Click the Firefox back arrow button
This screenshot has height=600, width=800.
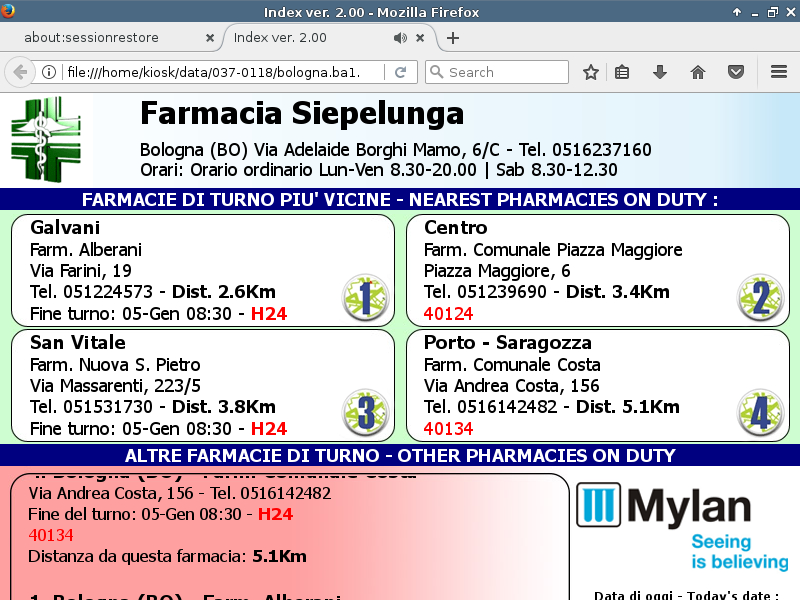tap(19, 72)
